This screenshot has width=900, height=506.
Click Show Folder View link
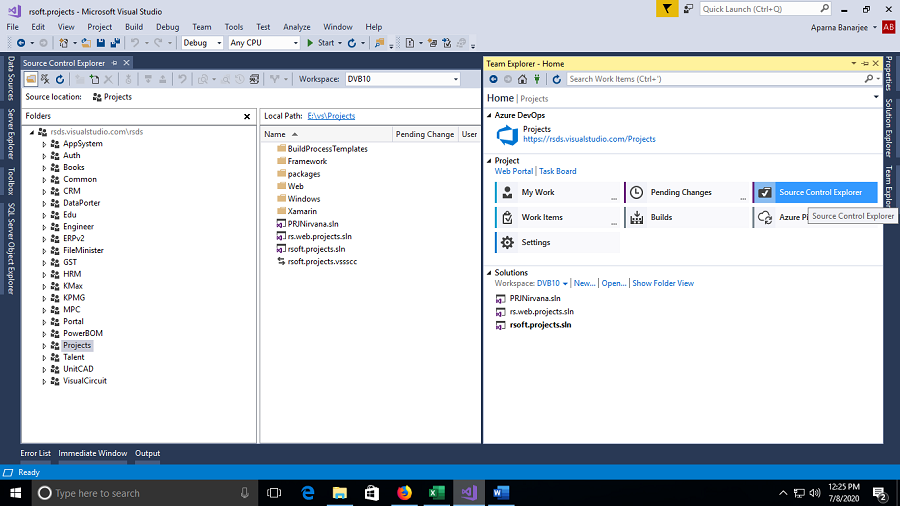(x=663, y=283)
